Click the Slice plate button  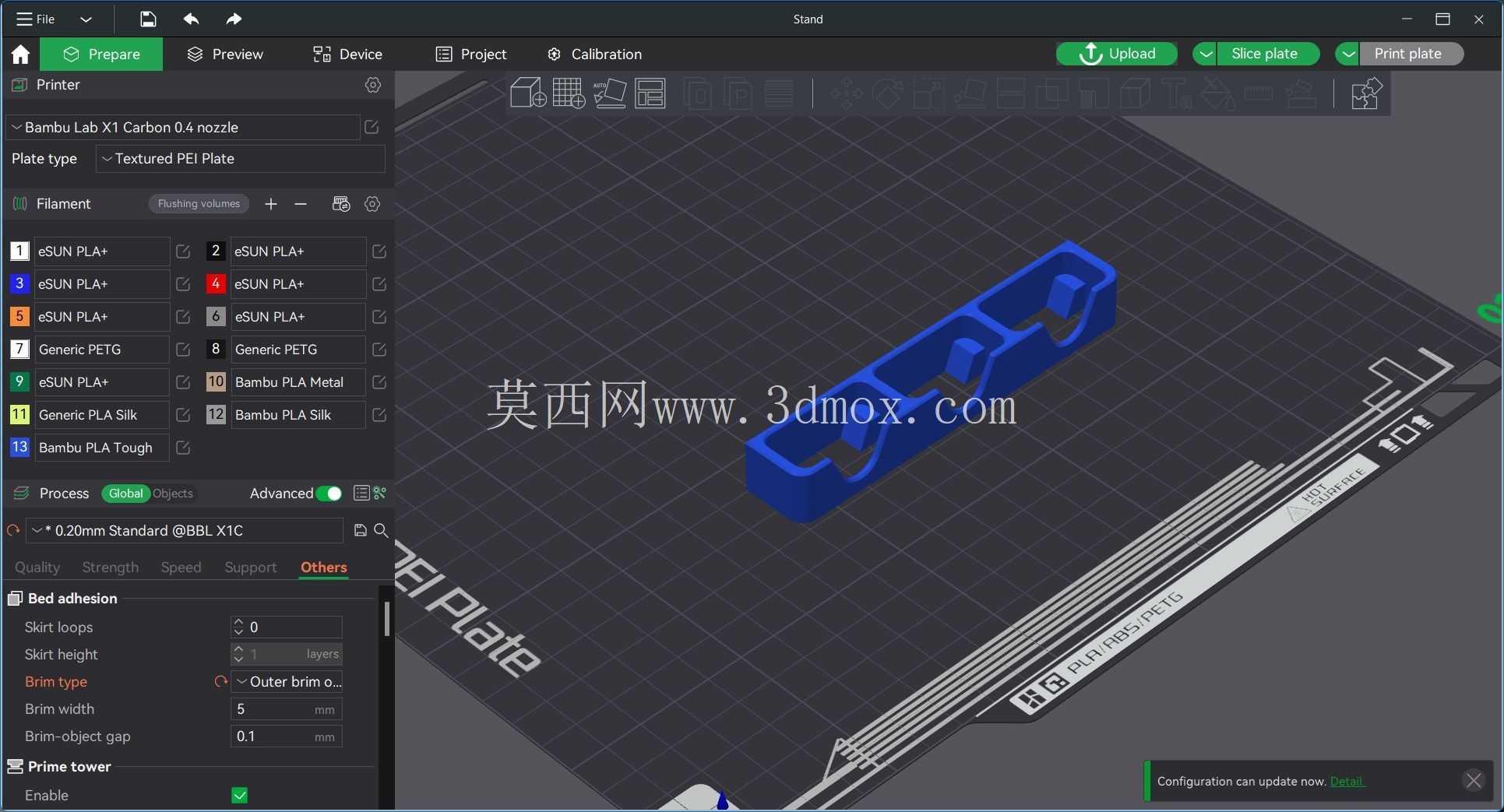pyautogui.click(x=1268, y=54)
